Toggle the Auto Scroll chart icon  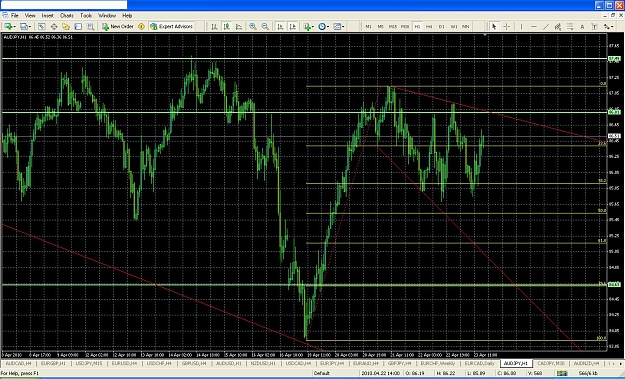click(x=280, y=26)
